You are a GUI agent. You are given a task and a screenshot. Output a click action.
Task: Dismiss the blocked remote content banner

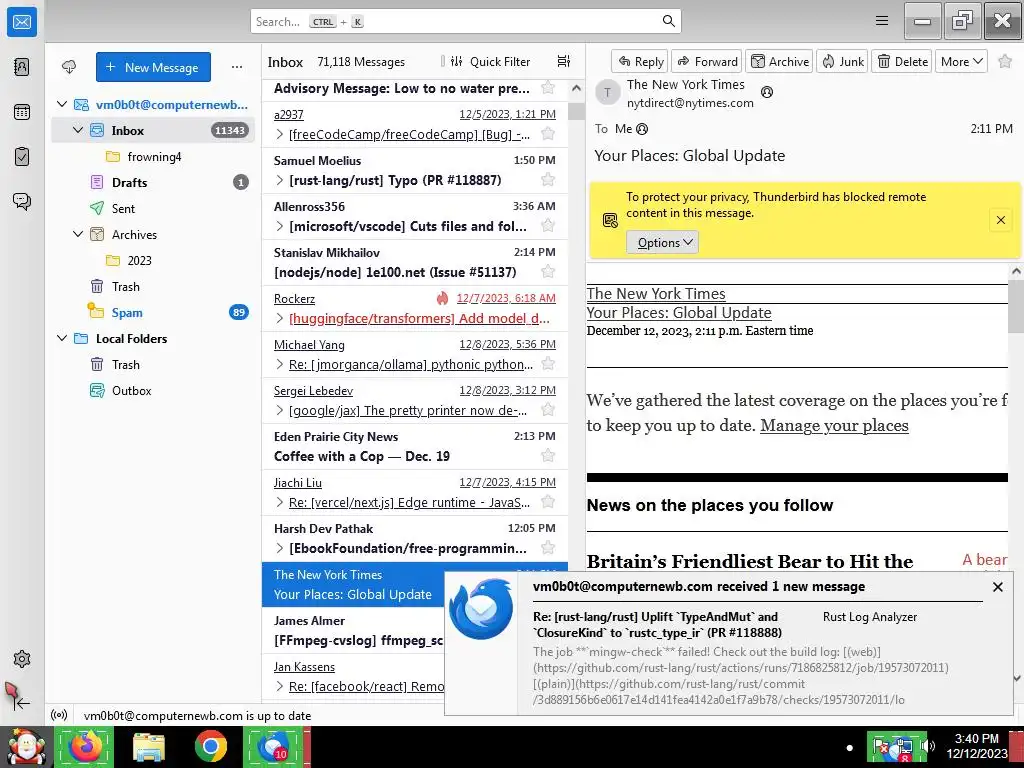pyautogui.click(x=1000, y=220)
